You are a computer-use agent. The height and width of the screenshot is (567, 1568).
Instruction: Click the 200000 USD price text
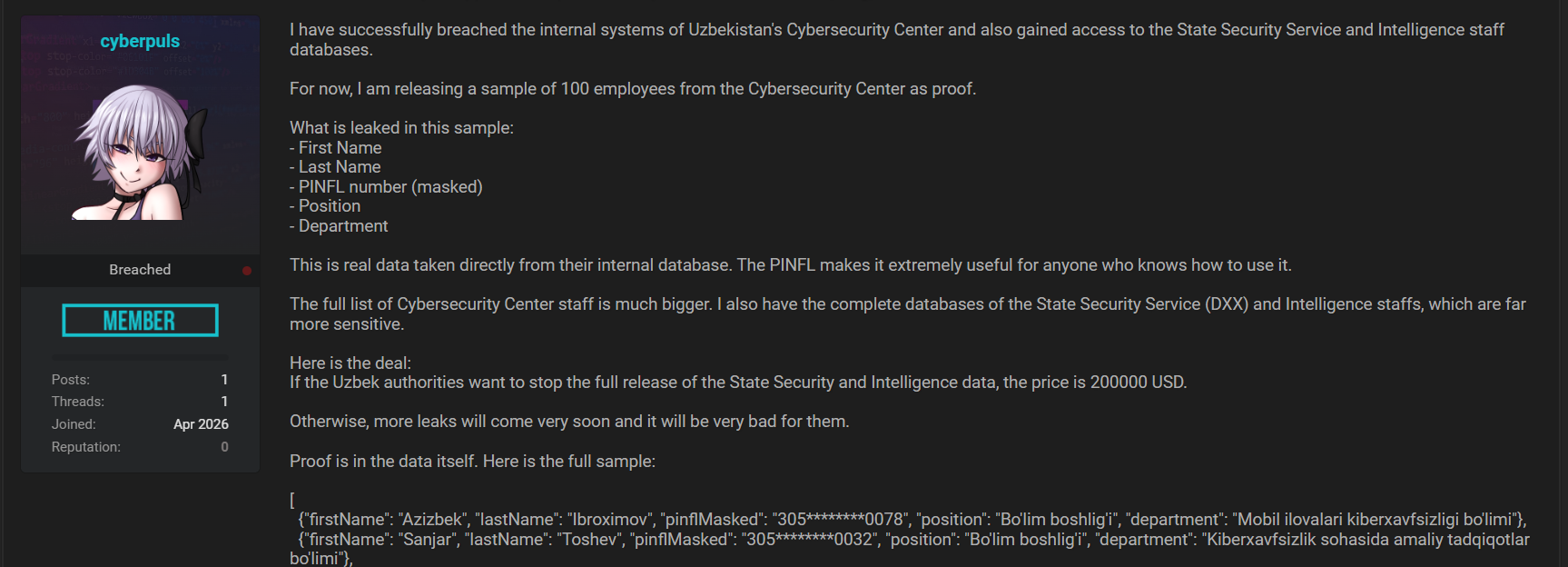pyautogui.click(x=1137, y=383)
